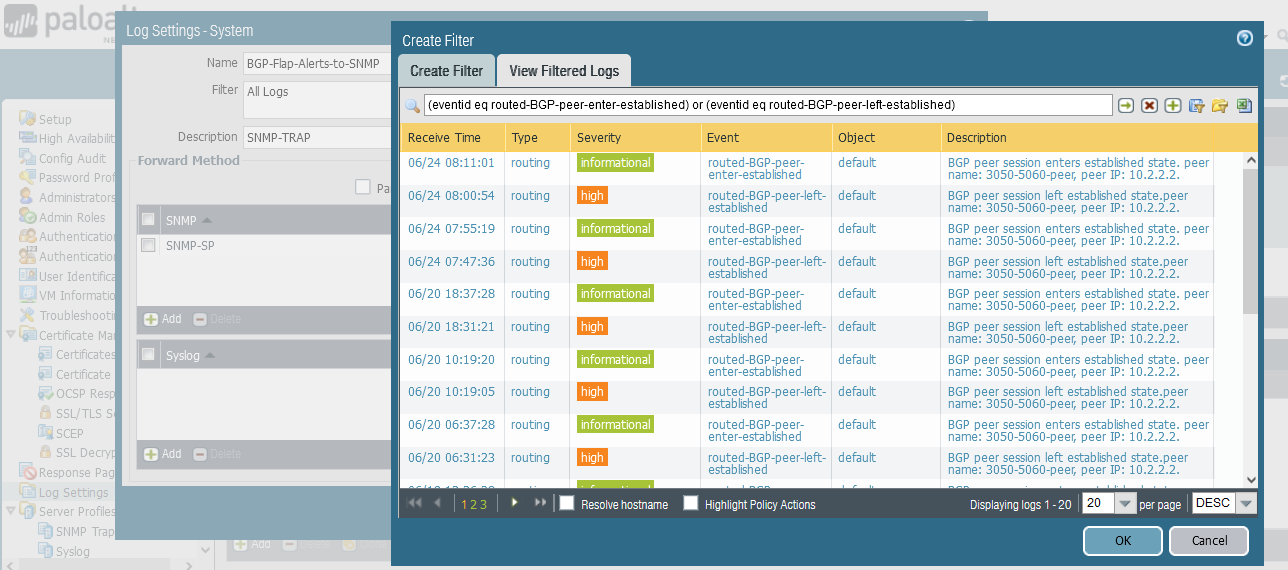Cancel the Create Filter dialog
Image resolution: width=1288 pixels, height=570 pixels.
tap(1209, 541)
